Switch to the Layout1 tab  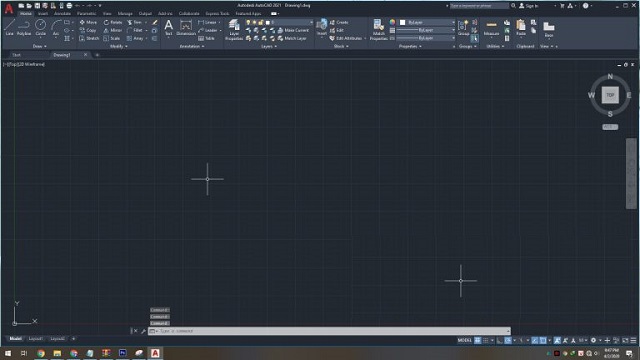(36, 339)
